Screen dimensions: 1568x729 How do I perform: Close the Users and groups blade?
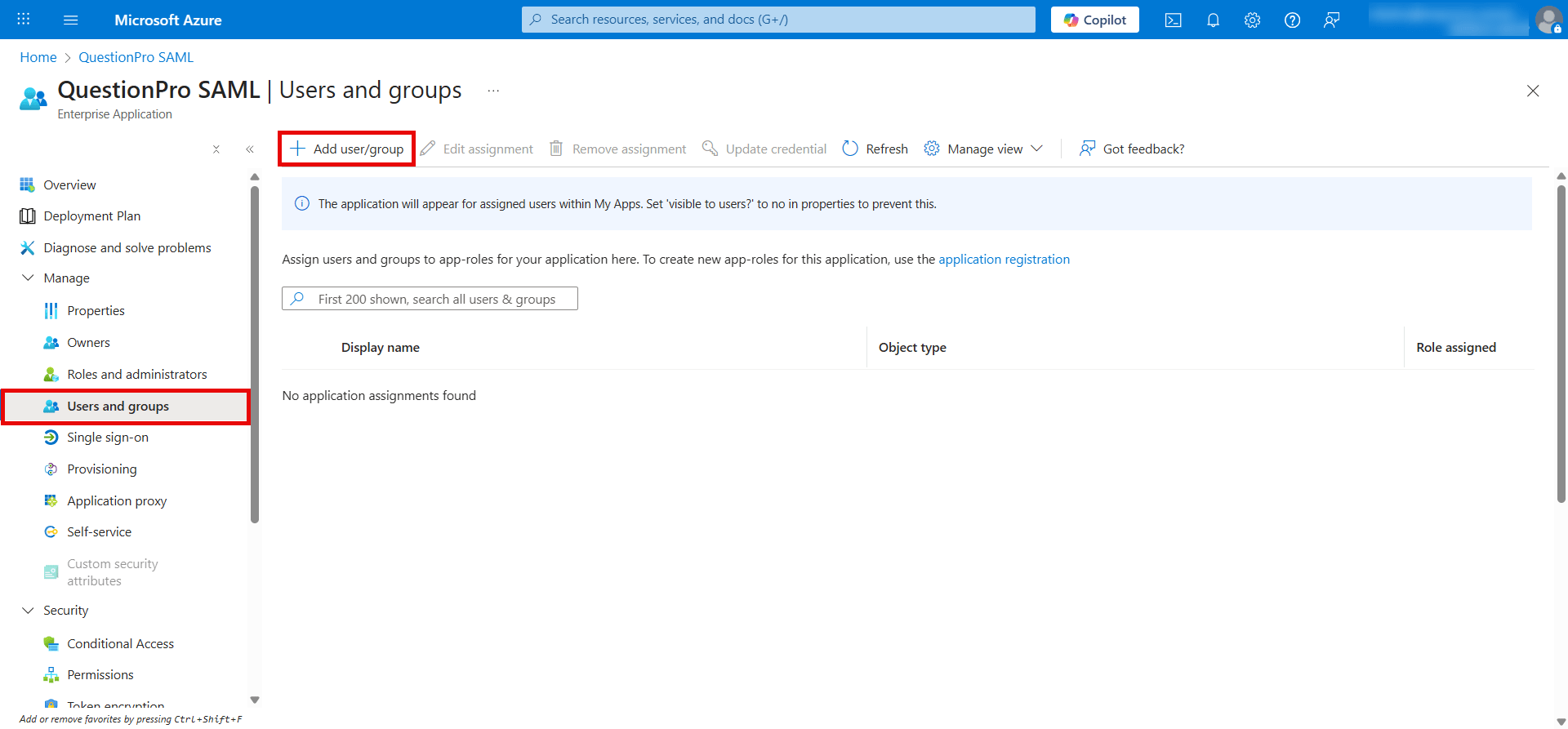tap(1533, 91)
